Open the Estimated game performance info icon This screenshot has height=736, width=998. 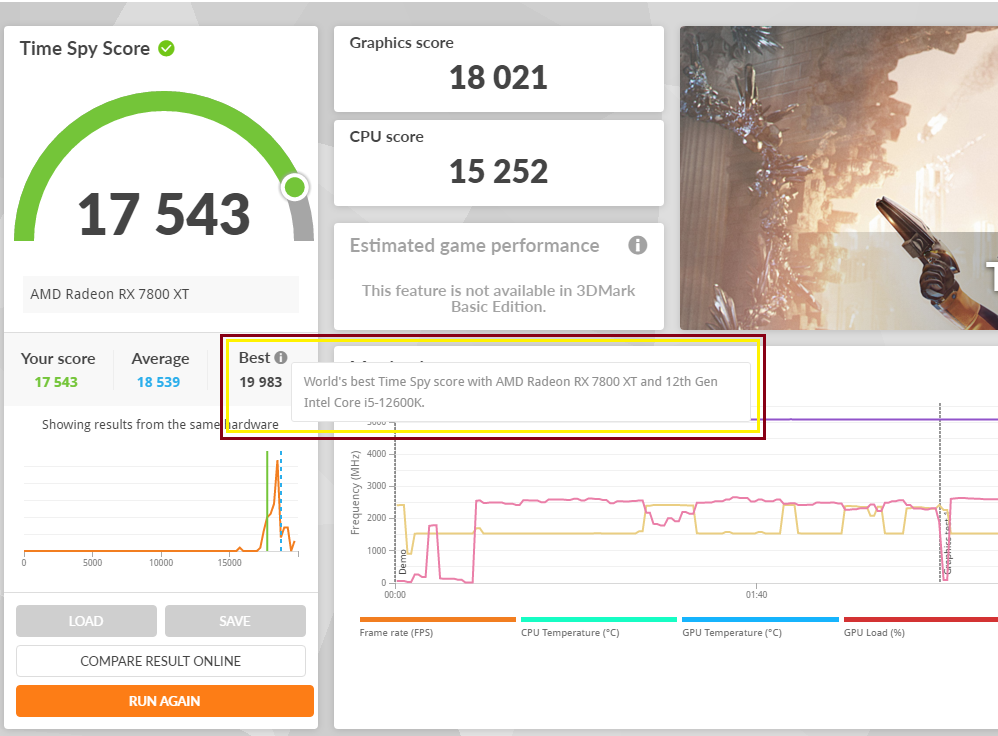coord(637,246)
